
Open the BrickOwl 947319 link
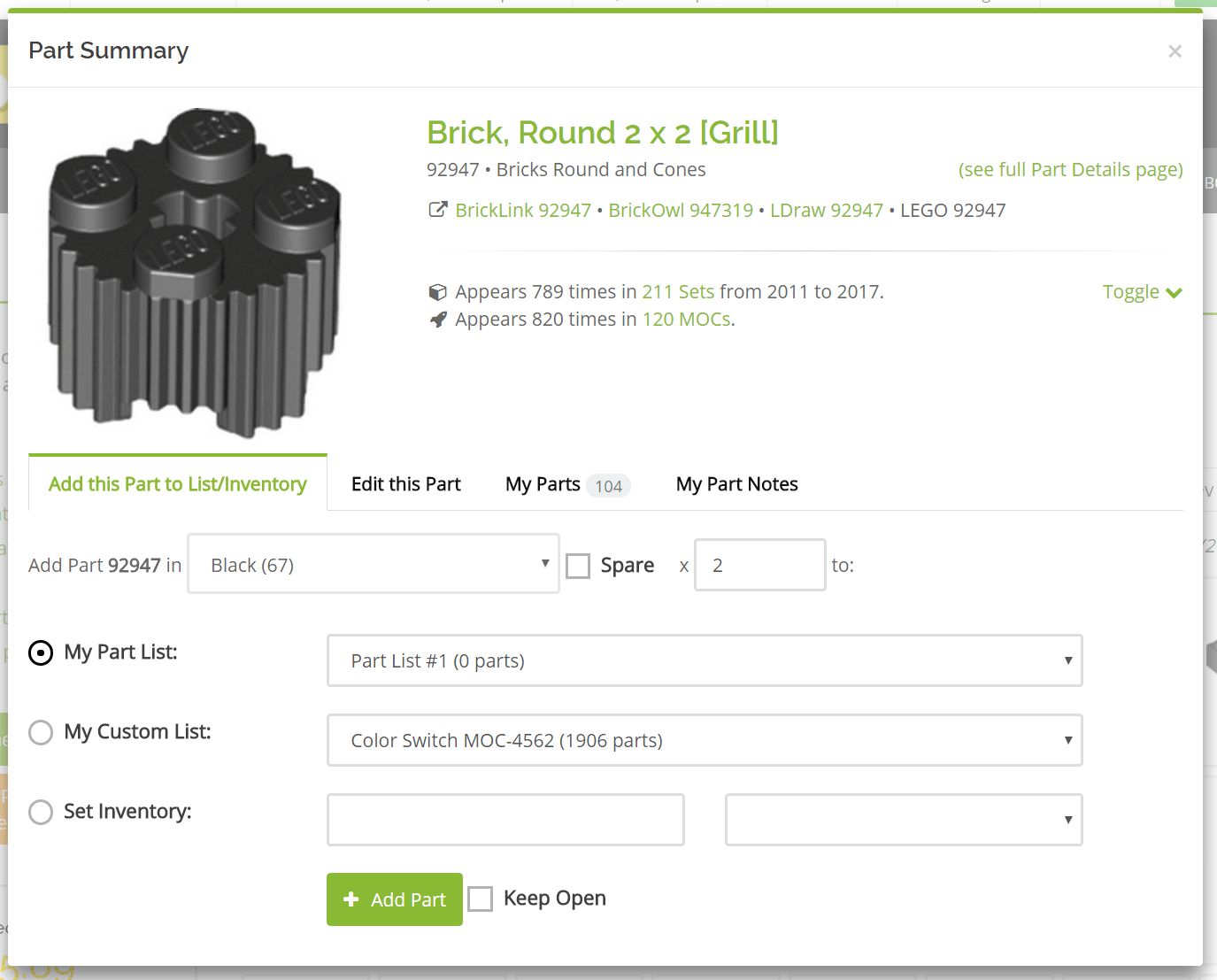pyautogui.click(x=681, y=211)
